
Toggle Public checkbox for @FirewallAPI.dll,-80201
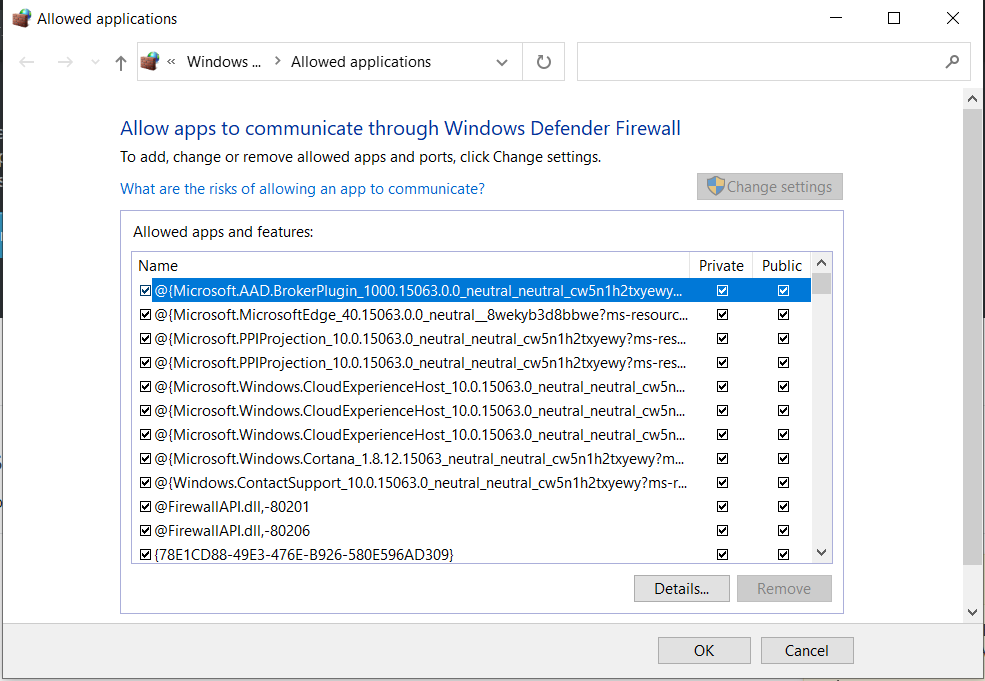[x=783, y=506]
